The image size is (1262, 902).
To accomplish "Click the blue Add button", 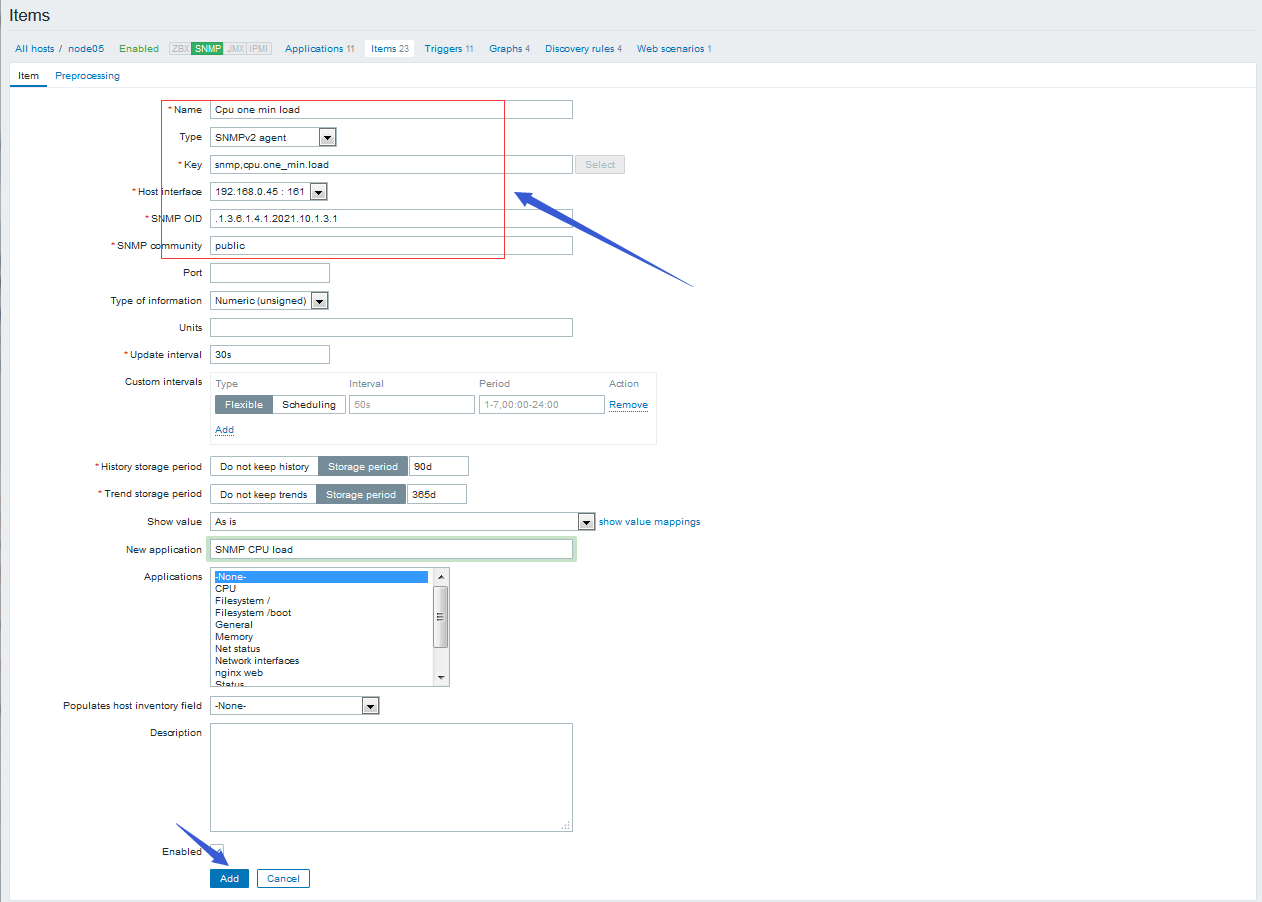I will (229, 879).
